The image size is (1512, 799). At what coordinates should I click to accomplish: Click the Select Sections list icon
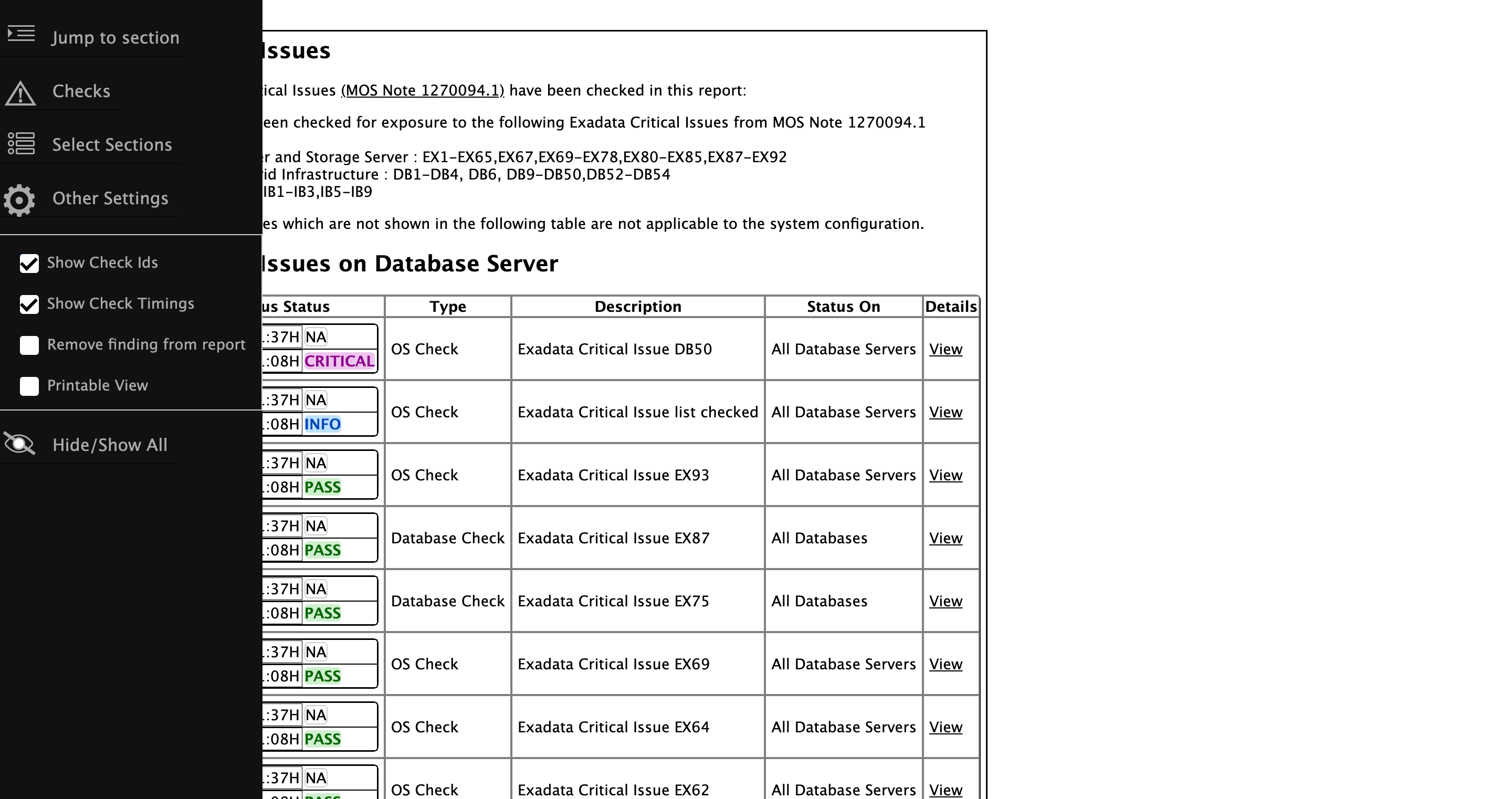pyautogui.click(x=20, y=144)
